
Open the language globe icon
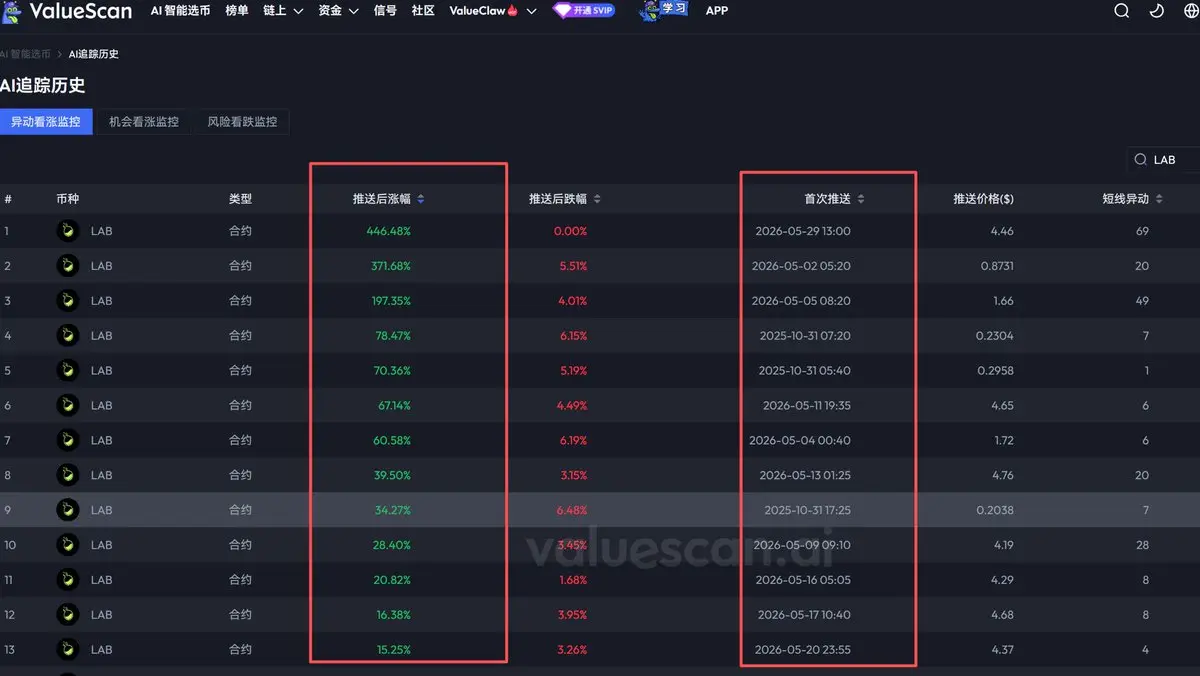click(x=1191, y=11)
